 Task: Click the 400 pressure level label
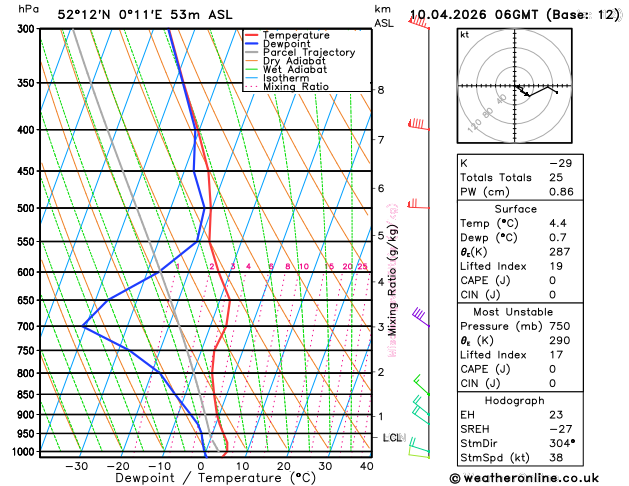[28, 130]
